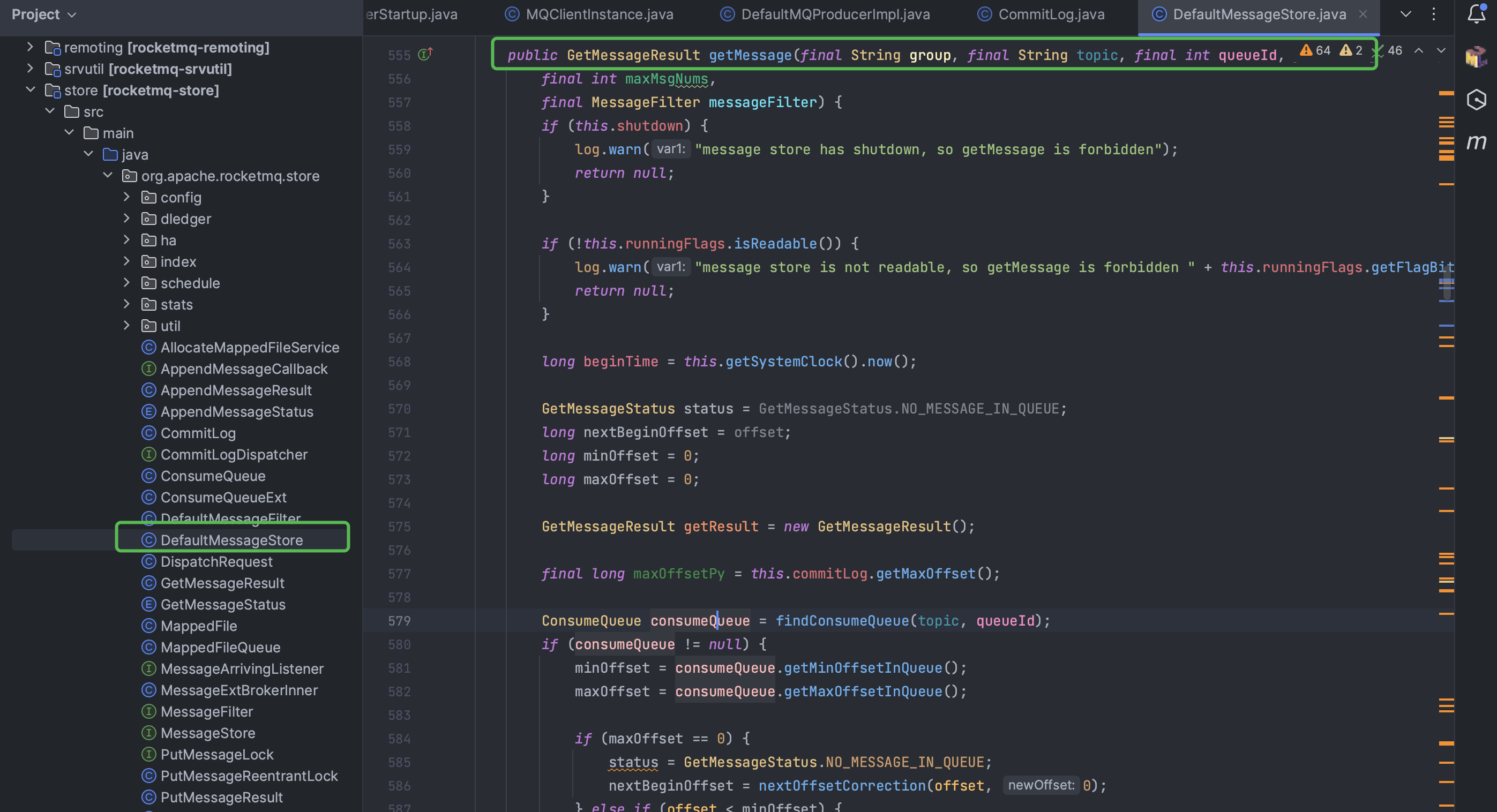The width and height of the screenshot is (1497, 812).
Task: Show hidden editor tabs dropdown
Action: click(x=1406, y=14)
